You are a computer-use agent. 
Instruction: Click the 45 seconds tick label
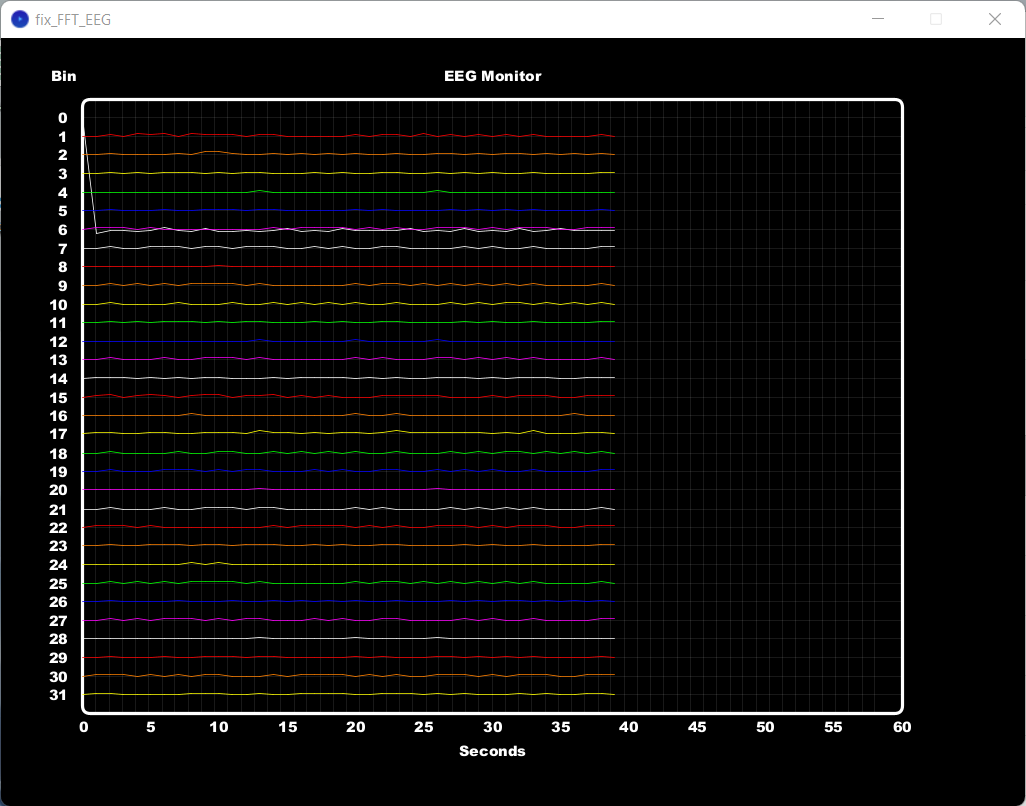click(x=697, y=727)
